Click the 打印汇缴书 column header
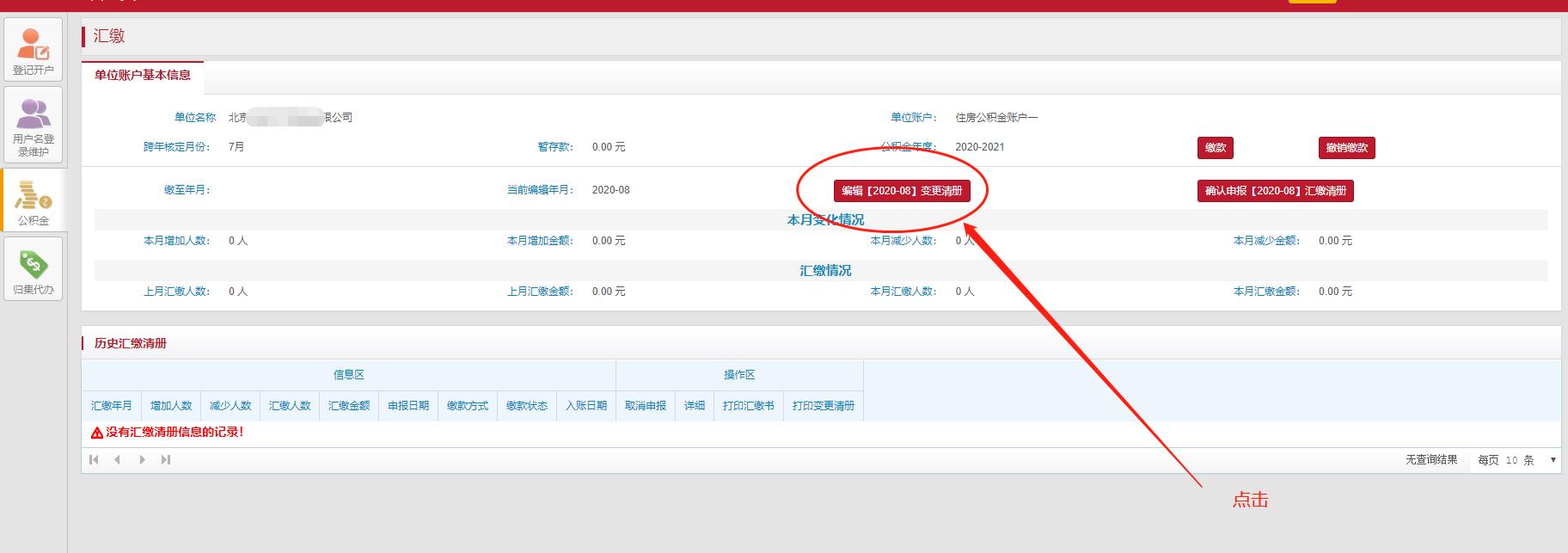Image resolution: width=1568 pixels, height=553 pixels. pos(749,406)
